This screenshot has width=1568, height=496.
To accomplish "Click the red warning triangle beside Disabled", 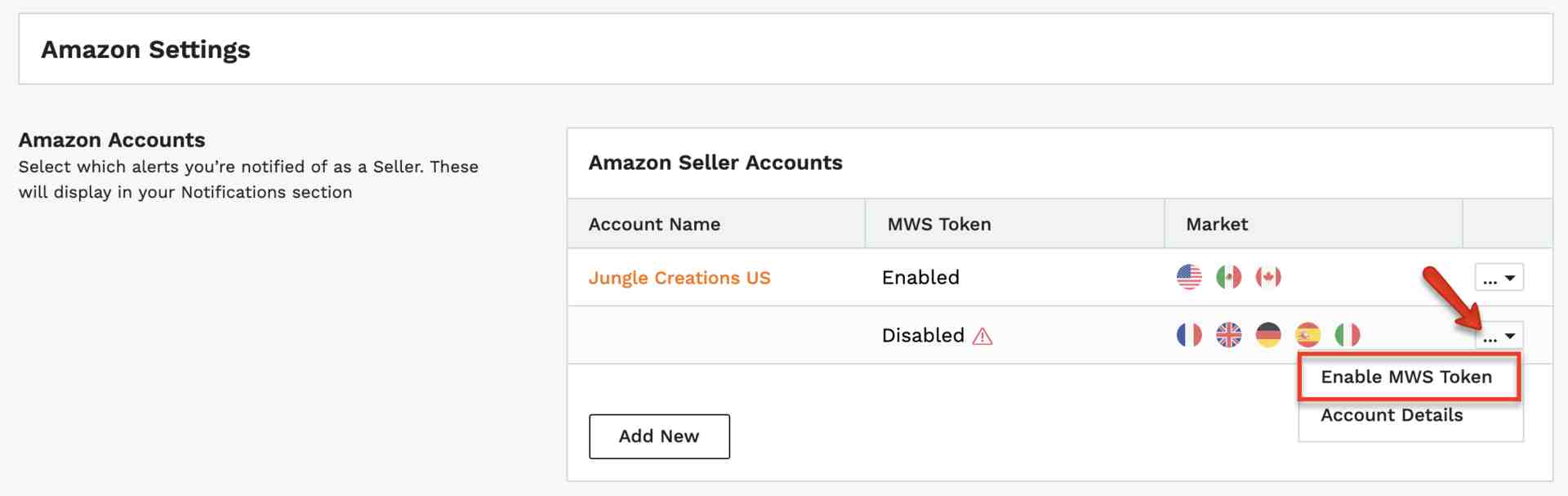I will 982,336.
